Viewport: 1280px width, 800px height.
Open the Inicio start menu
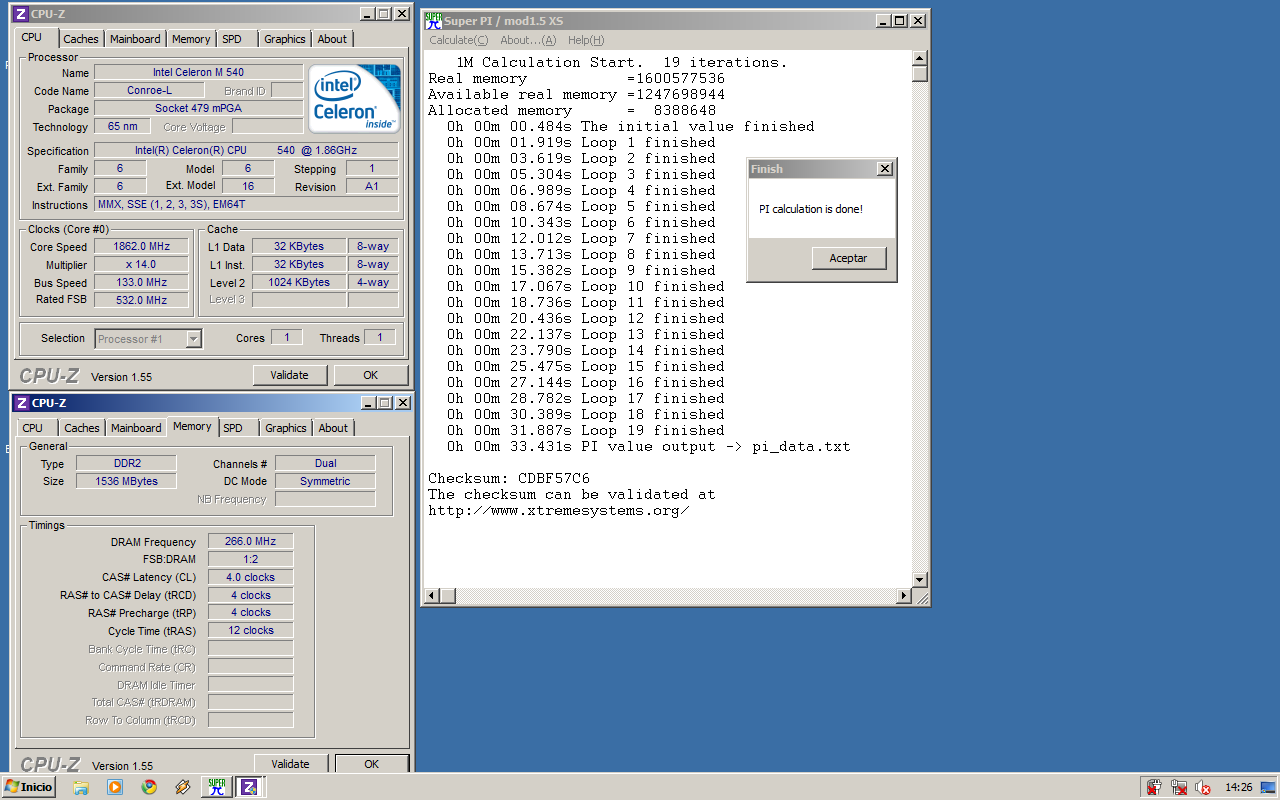(x=28, y=787)
